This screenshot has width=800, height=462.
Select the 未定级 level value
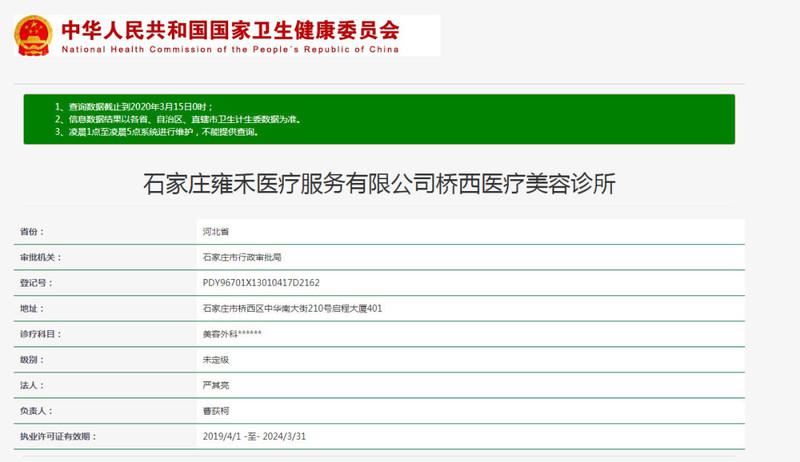pyautogui.click(x=215, y=360)
